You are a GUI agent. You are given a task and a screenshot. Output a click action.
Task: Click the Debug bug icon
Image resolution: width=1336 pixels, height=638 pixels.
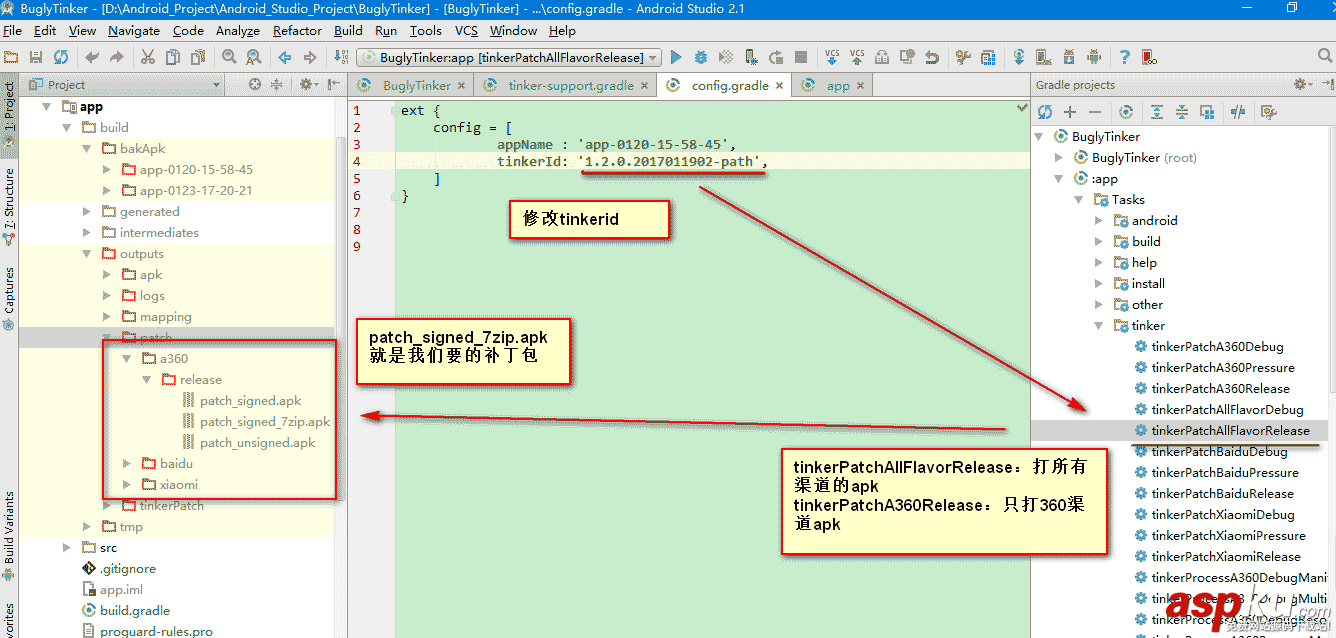coord(701,58)
